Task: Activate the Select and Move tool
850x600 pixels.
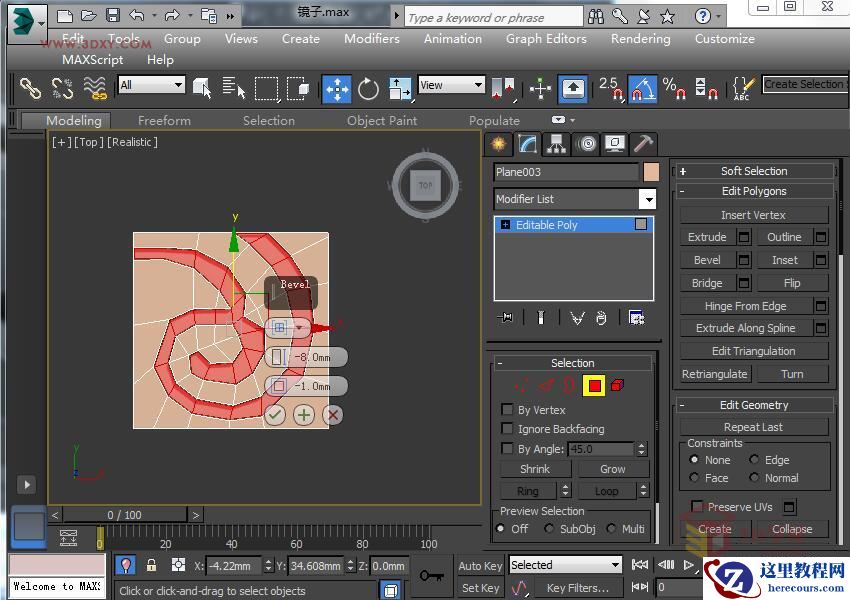Action: tap(335, 88)
